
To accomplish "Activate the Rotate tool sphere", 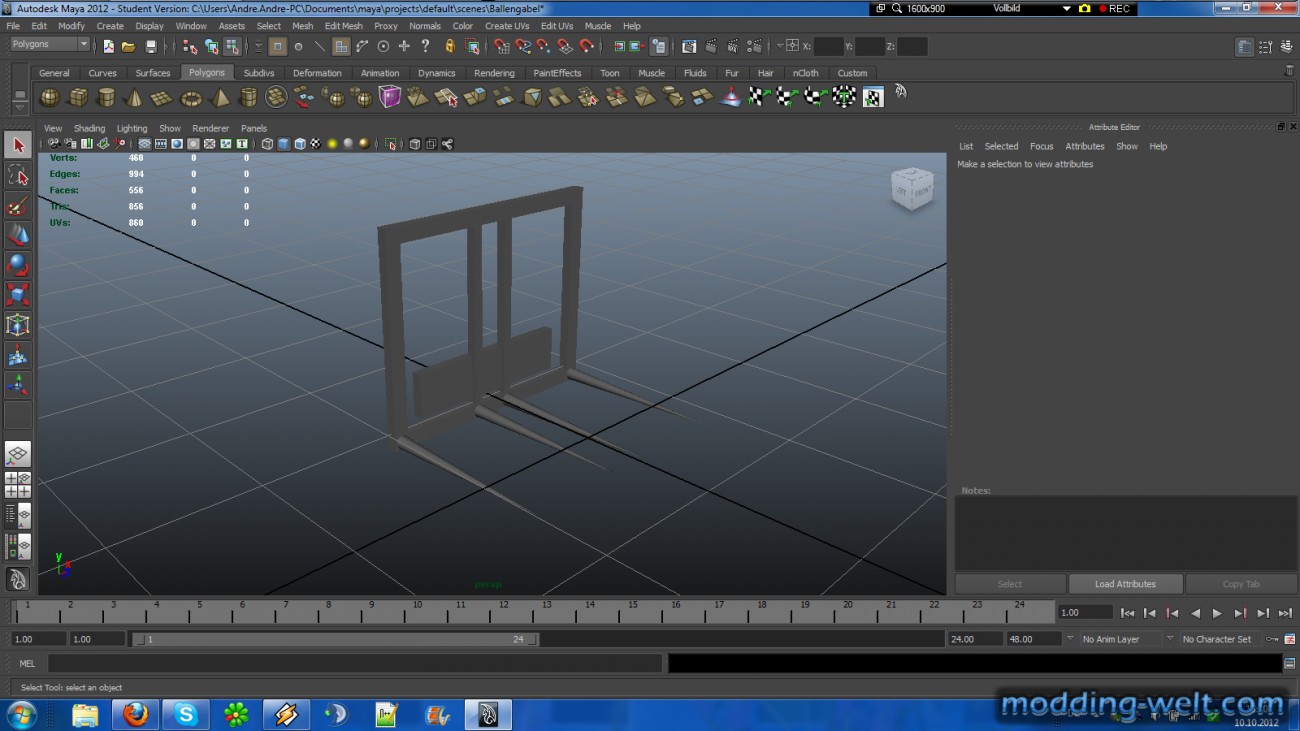I will coord(18,266).
